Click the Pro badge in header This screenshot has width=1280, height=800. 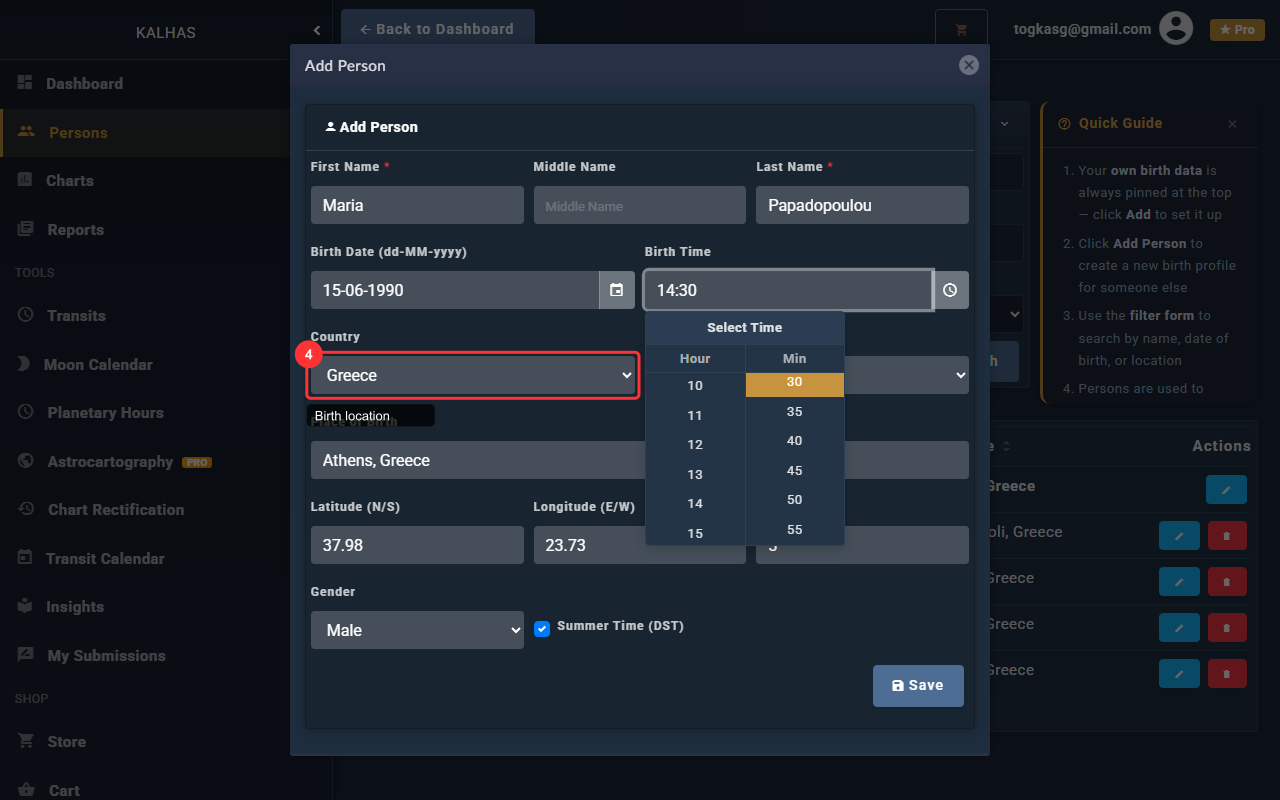click(1237, 30)
